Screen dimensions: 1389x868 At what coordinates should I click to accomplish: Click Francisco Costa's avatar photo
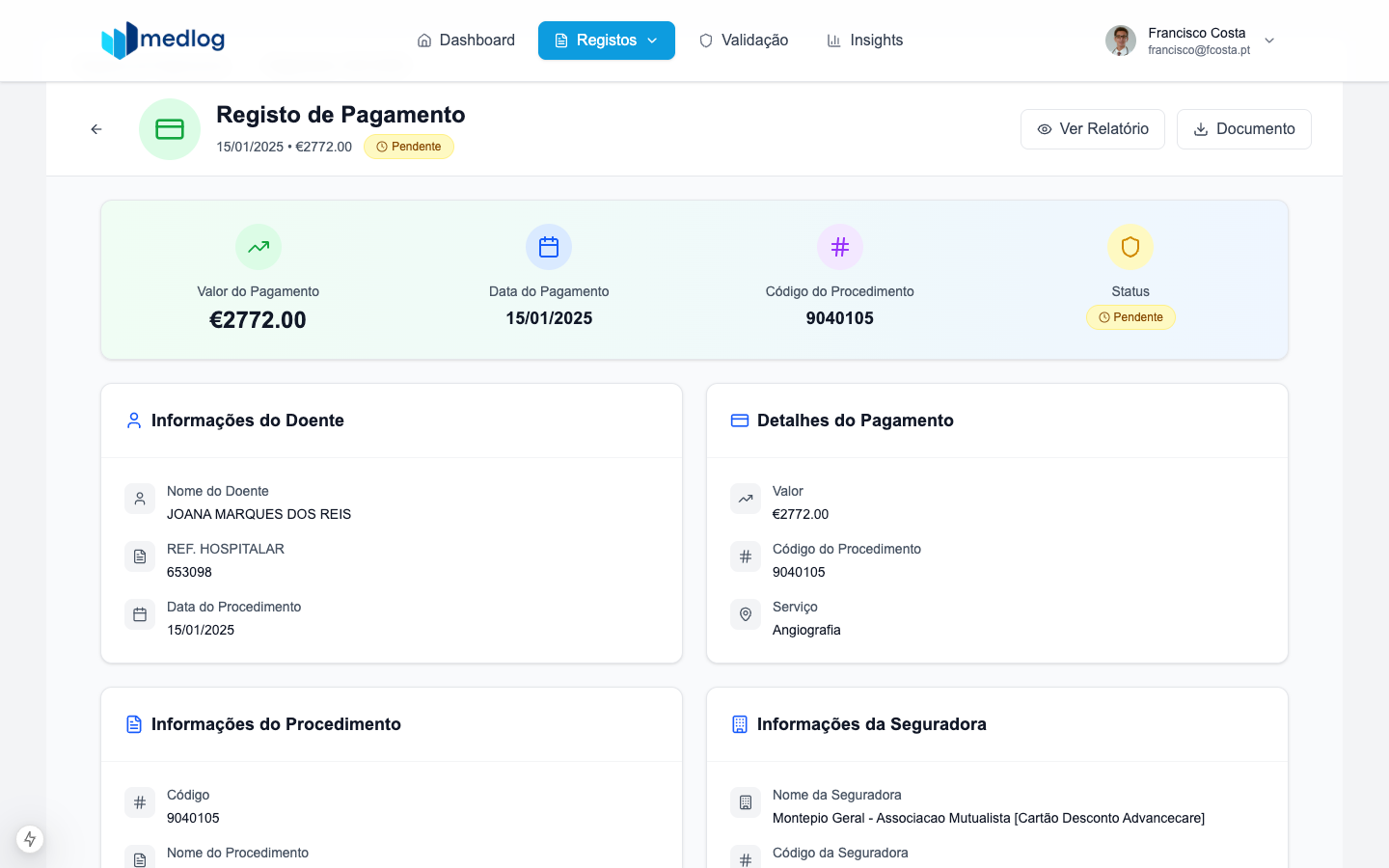(1121, 41)
